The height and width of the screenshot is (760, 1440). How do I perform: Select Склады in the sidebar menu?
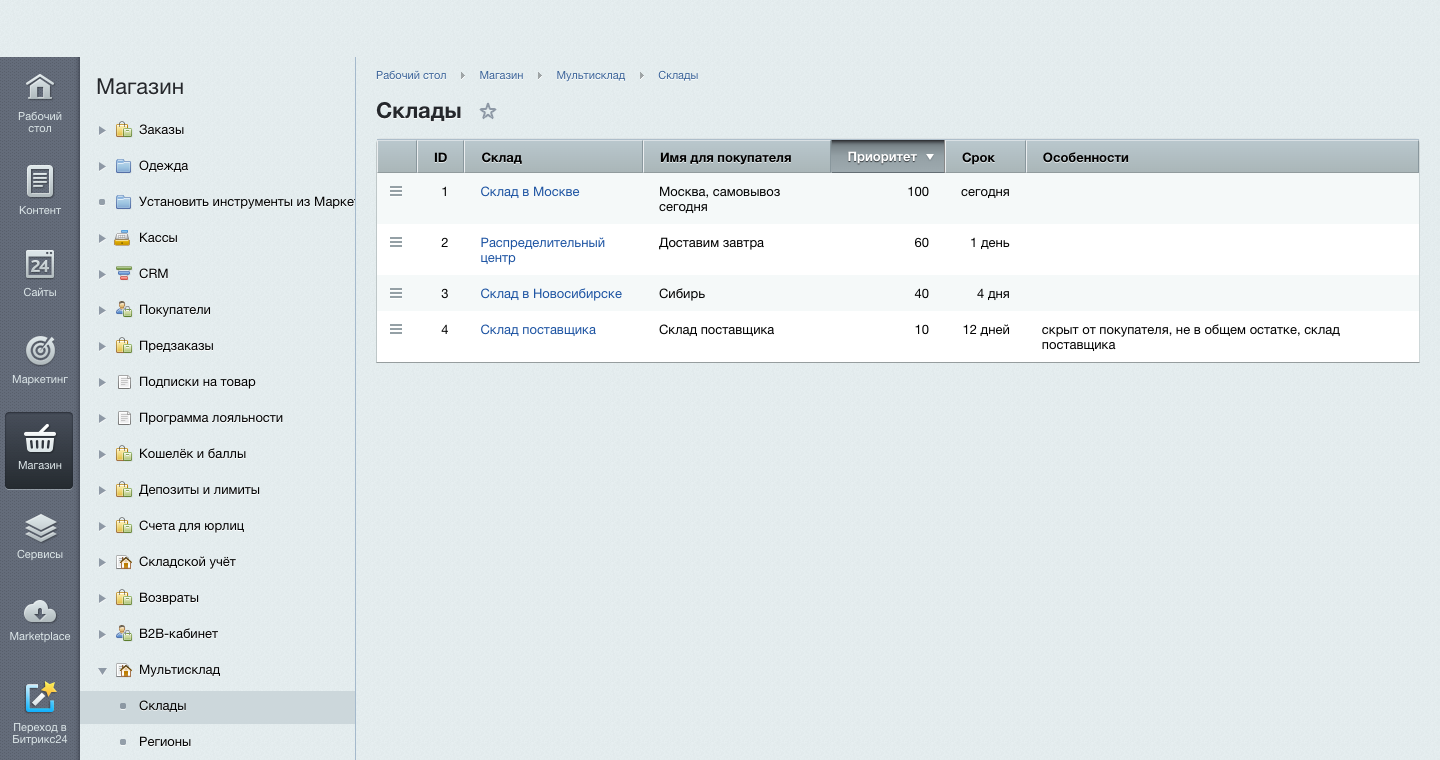point(218,706)
